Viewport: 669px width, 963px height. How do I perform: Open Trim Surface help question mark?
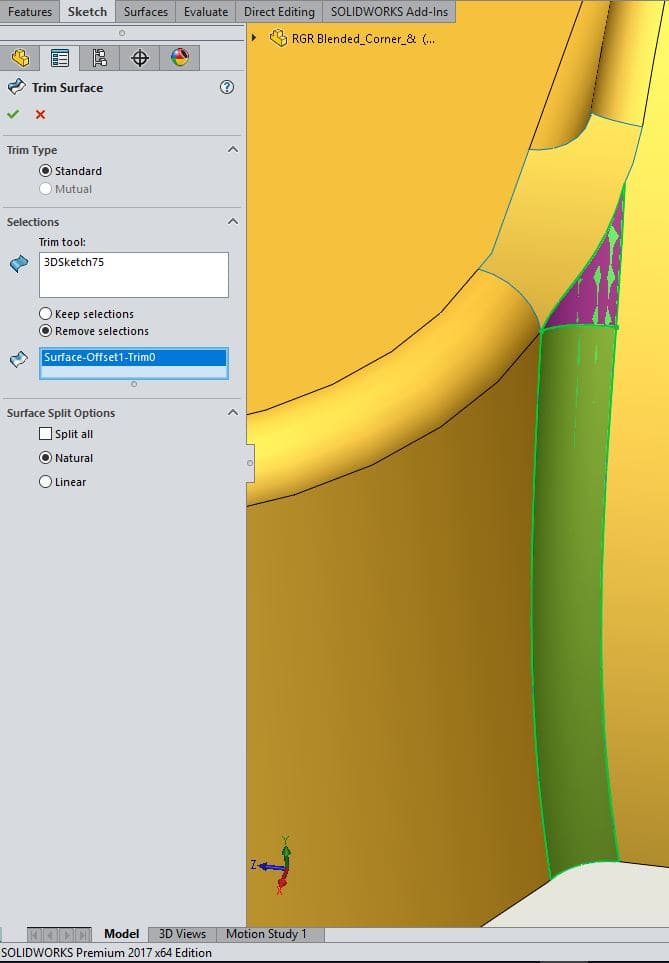tap(227, 87)
